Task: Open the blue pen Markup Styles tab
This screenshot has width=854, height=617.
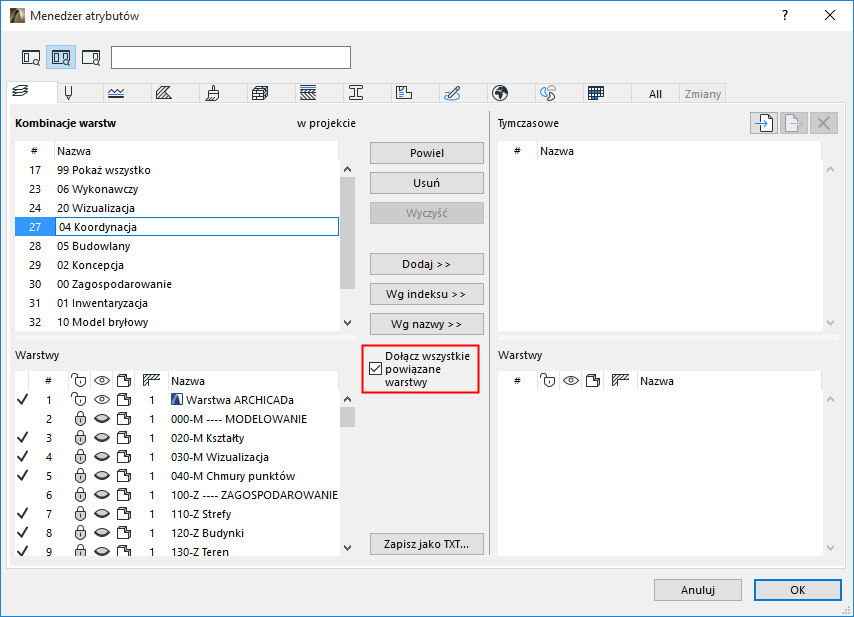Action: [452, 93]
